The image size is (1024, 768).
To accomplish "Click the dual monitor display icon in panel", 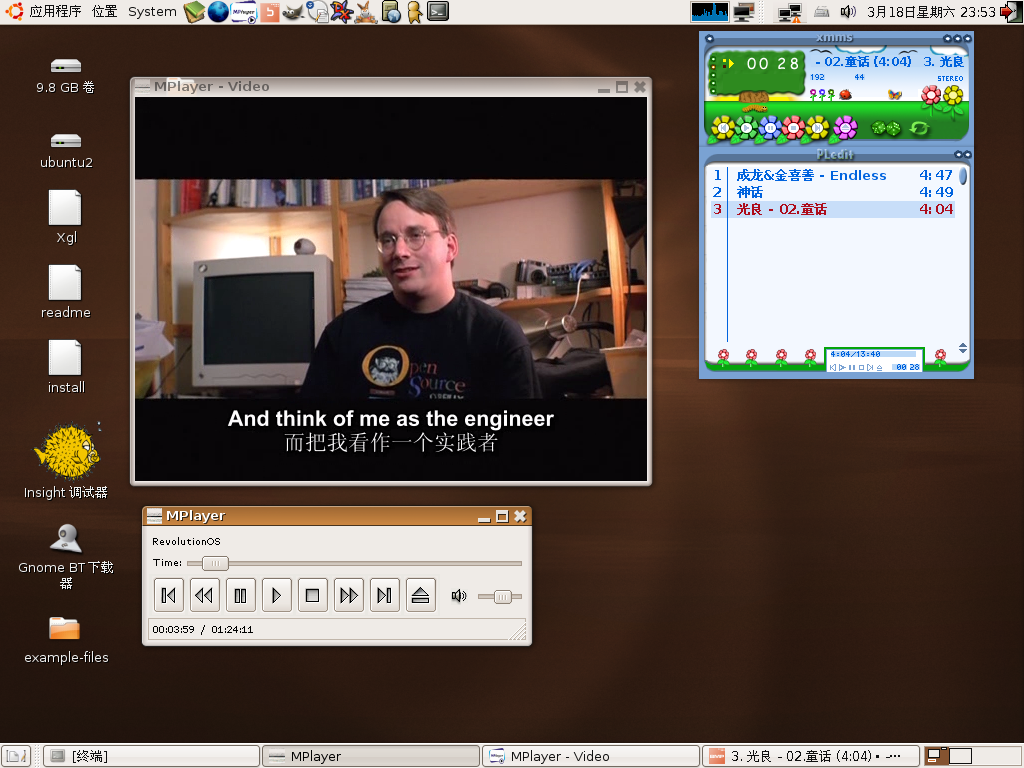I will click(744, 12).
